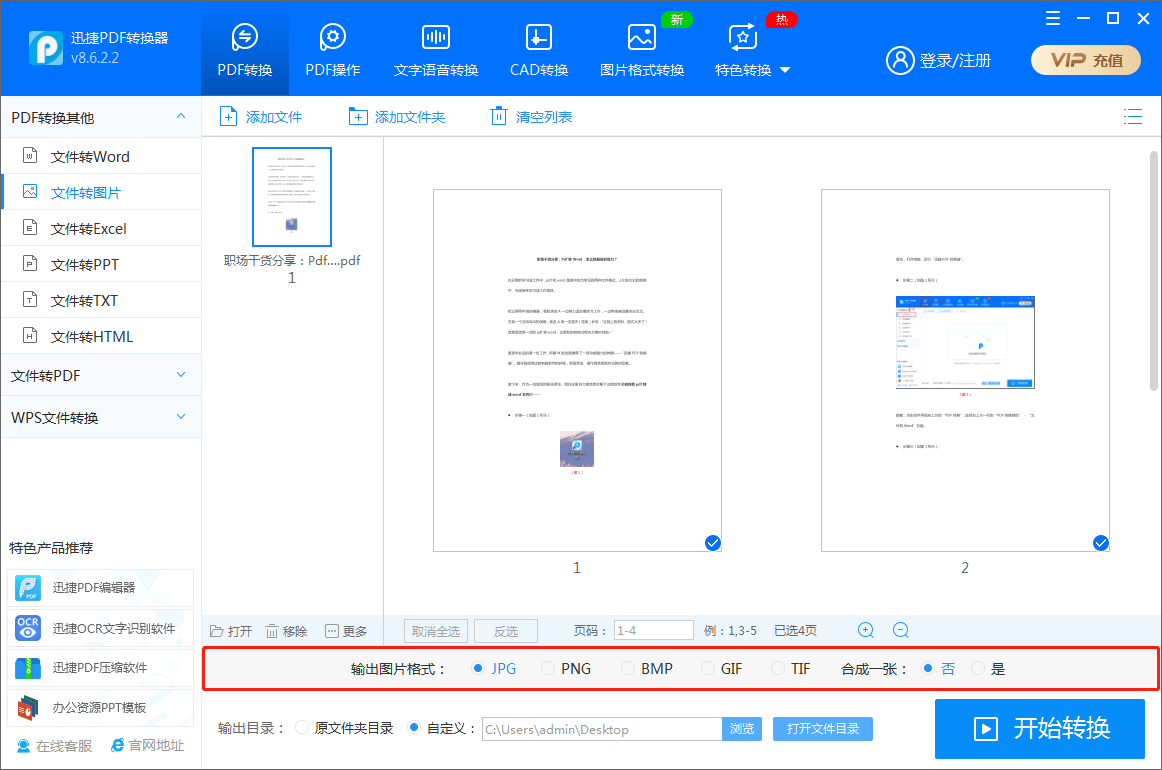
Task: Select PNG as the output image format
Action: [x=548, y=668]
